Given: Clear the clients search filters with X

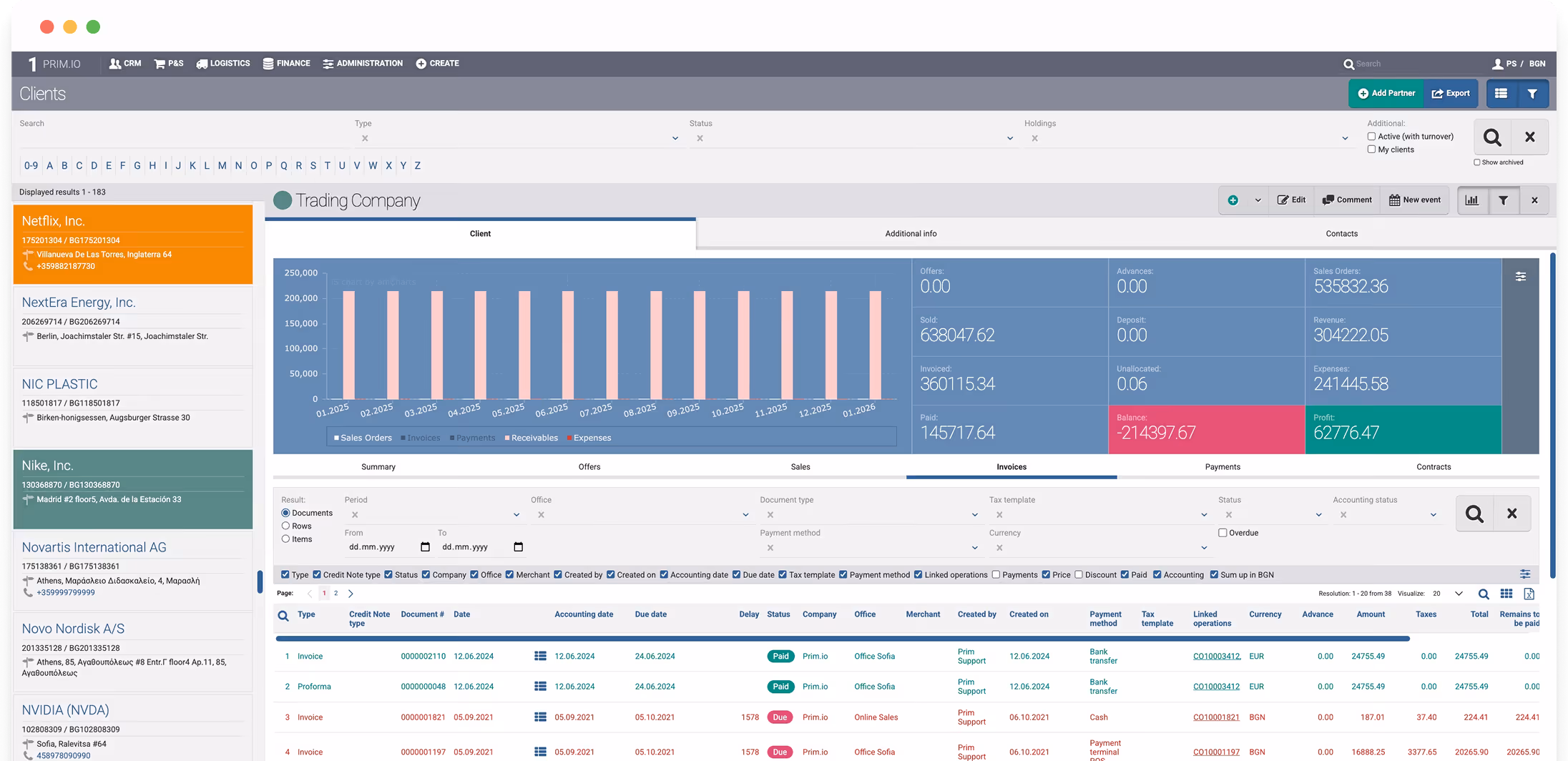Looking at the screenshot, I should pyautogui.click(x=1529, y=137).
